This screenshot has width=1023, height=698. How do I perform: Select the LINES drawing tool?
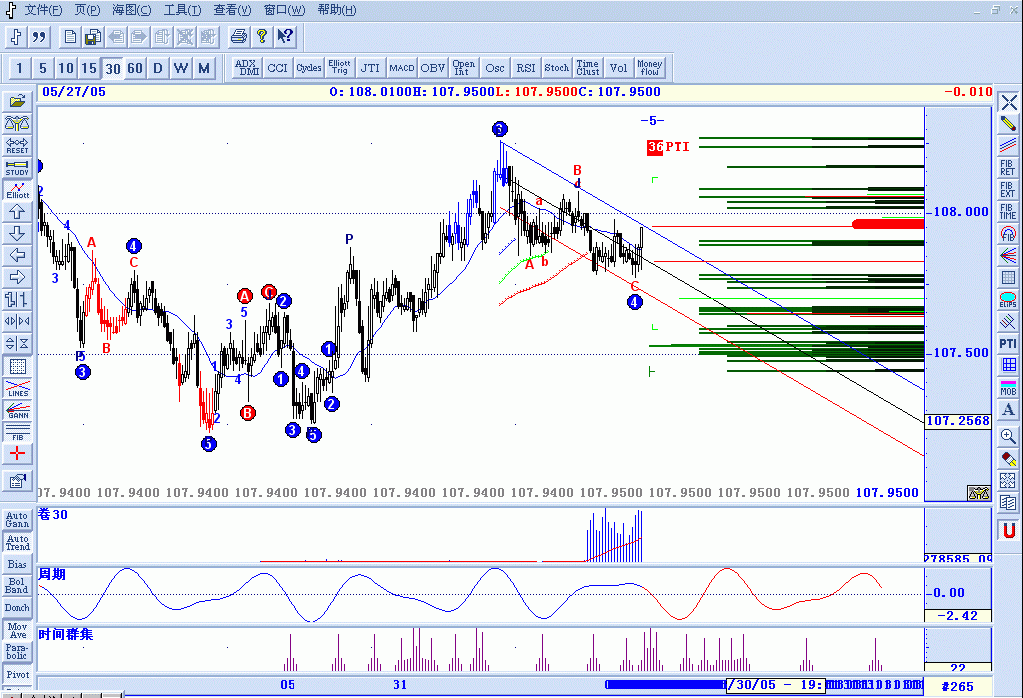(17, 388)
